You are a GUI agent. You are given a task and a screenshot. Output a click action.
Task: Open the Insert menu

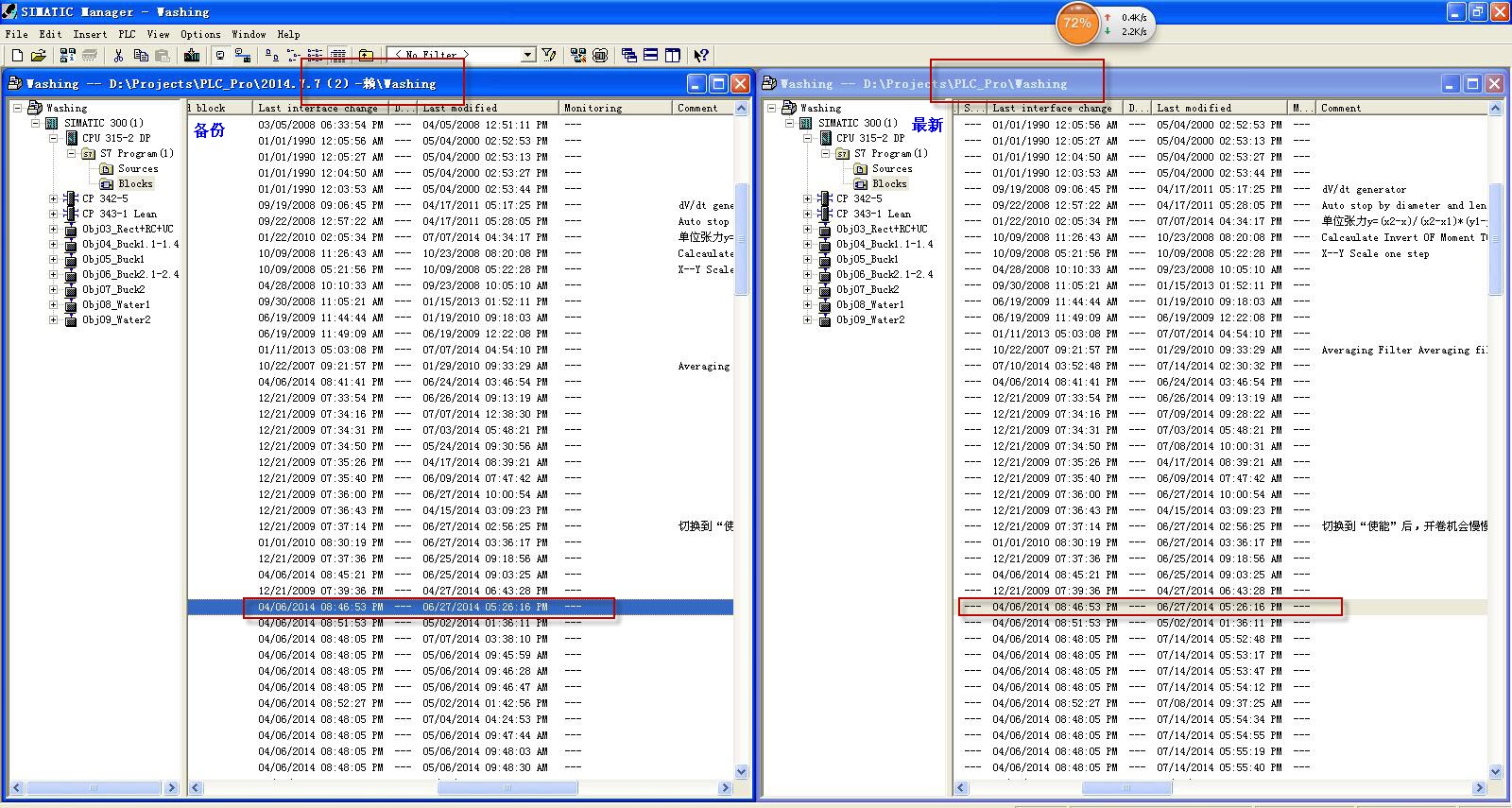(x=90, y=34)
